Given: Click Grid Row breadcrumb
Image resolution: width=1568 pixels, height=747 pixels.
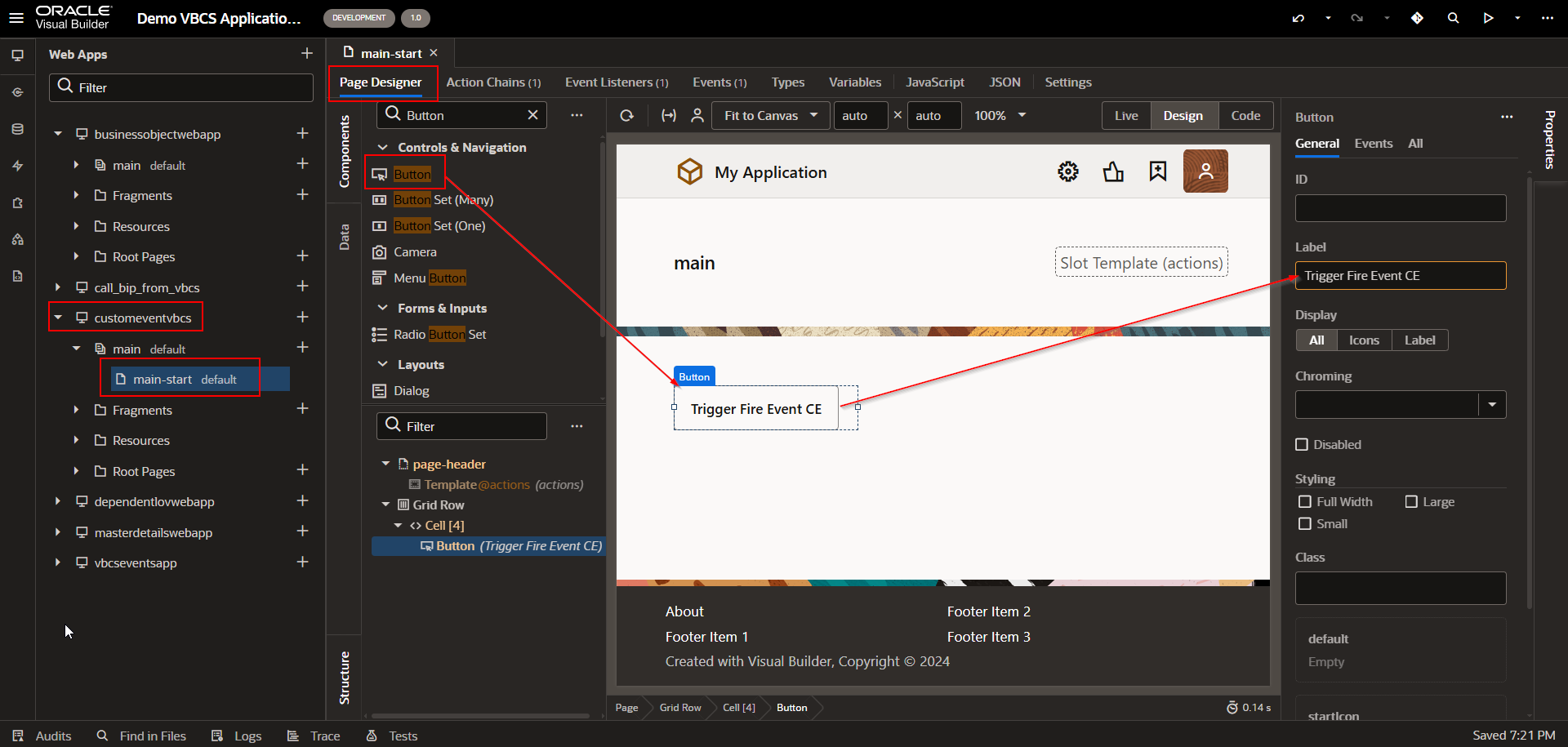Looking at the screenshot, I should 680,708.
